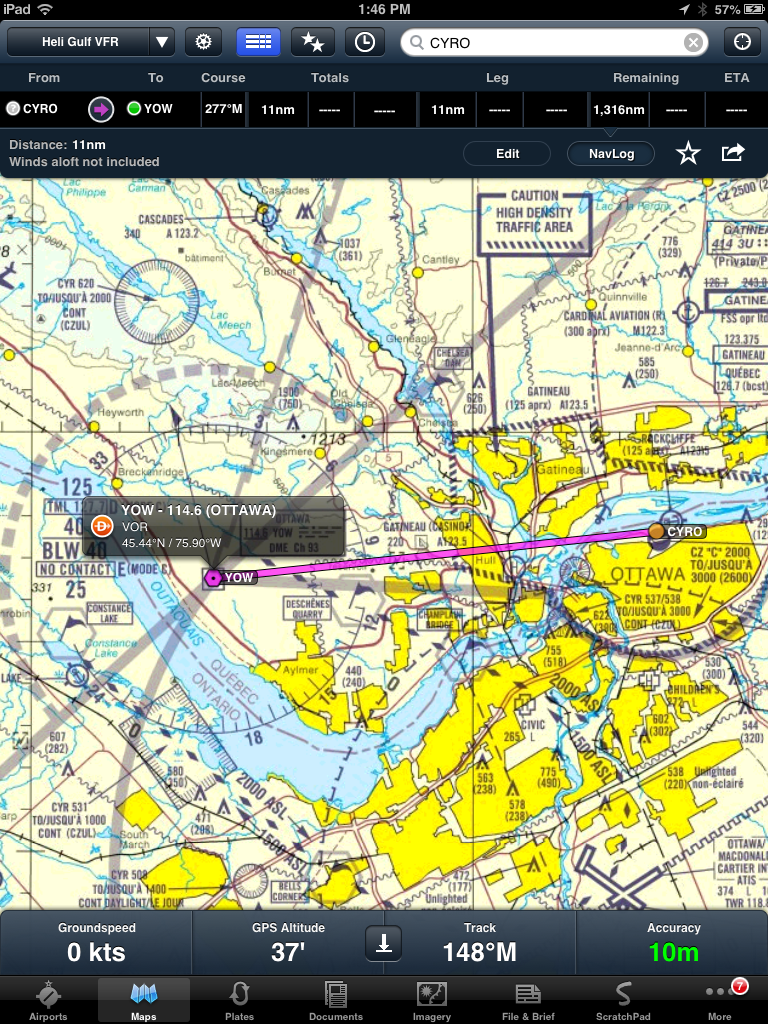
Task: Tap the YOW VOR info popup
Action: pyautogui.click(x=214, y=526)
